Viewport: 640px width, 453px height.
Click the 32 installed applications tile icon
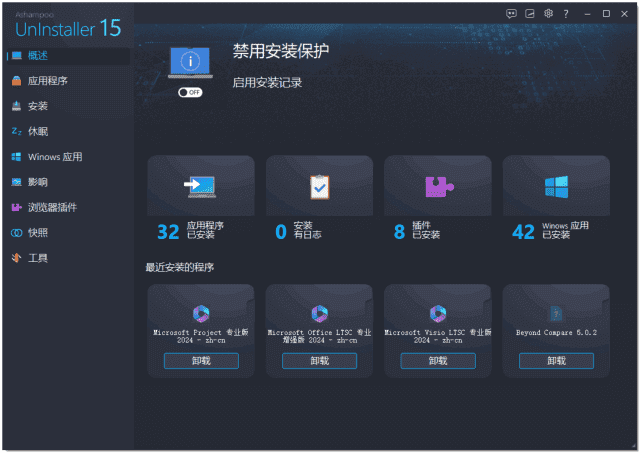tap(200, 186)
